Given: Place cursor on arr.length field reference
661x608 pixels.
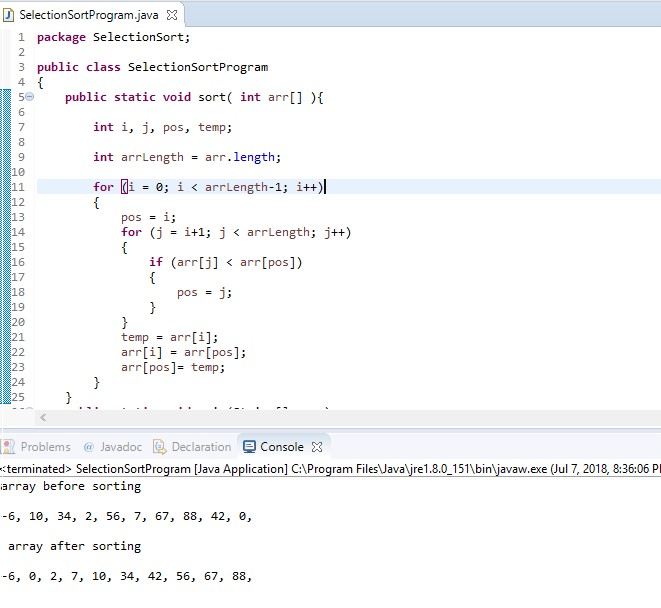Looking at the screenshot, I should [254, 157].
